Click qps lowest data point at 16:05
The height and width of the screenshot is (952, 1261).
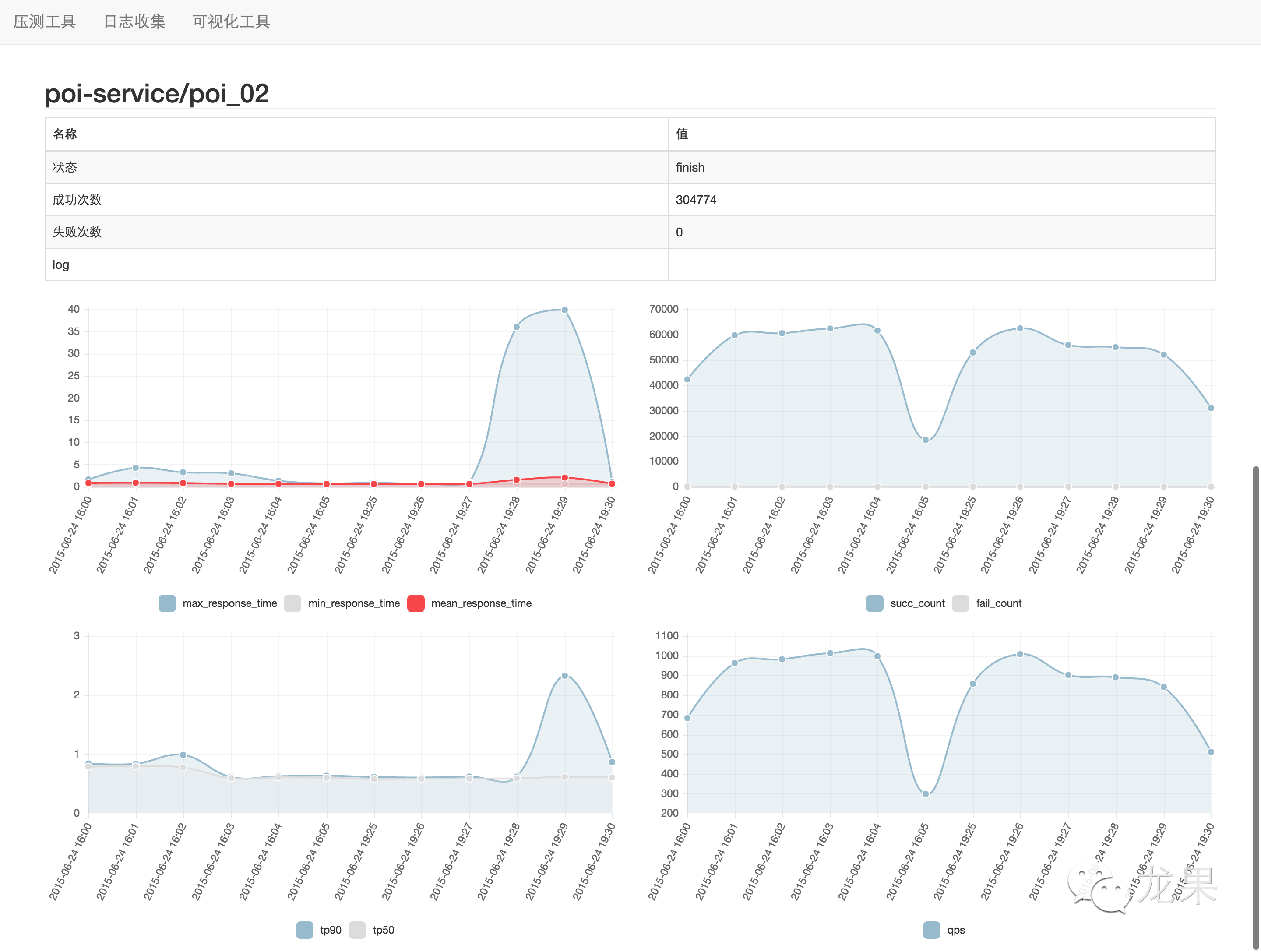coord(925,794)
